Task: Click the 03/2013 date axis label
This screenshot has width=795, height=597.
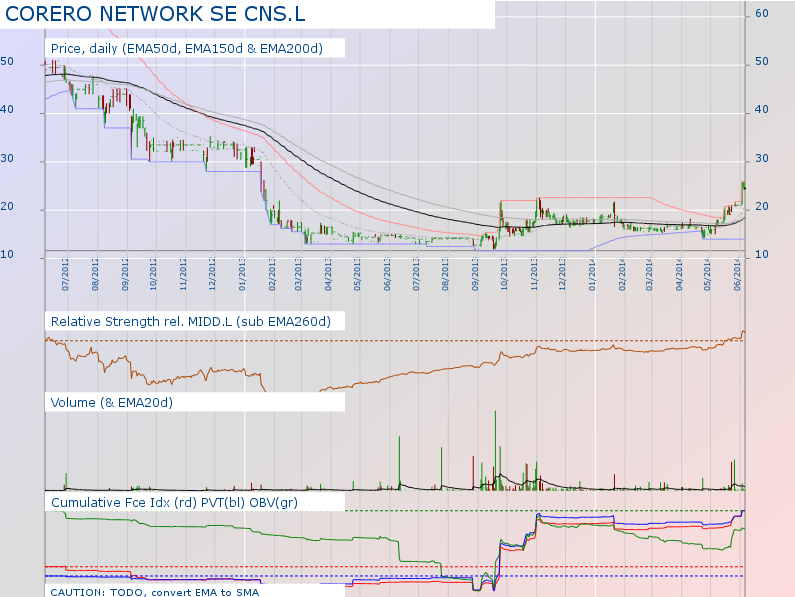Action: point(299,274)
